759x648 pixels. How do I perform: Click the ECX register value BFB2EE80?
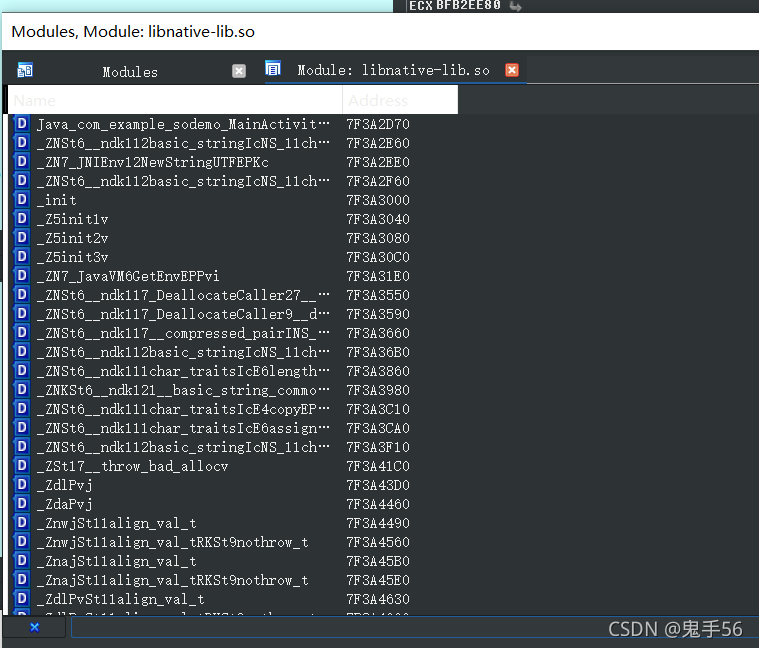pos(468,5)
